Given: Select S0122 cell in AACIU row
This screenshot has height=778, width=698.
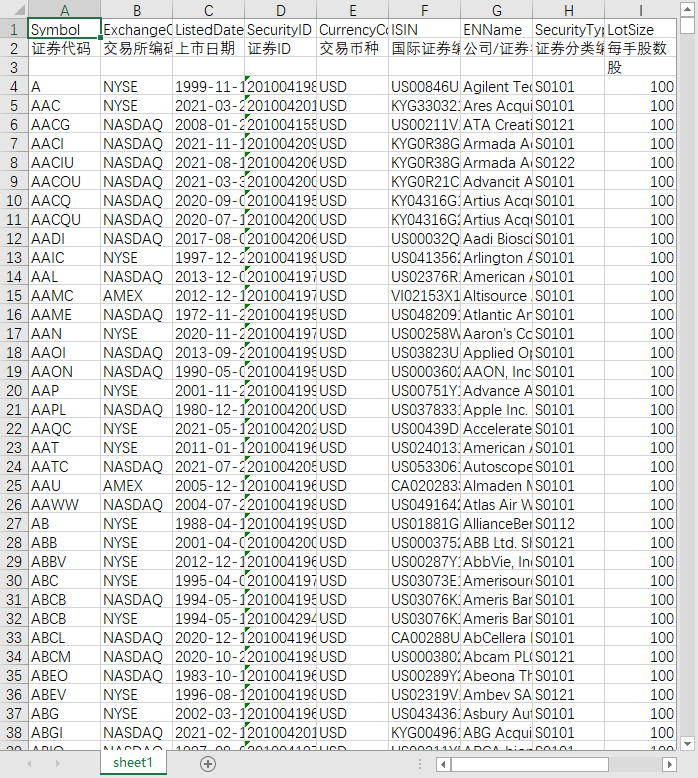Looking at the screenshot, I should pos(568,162).
